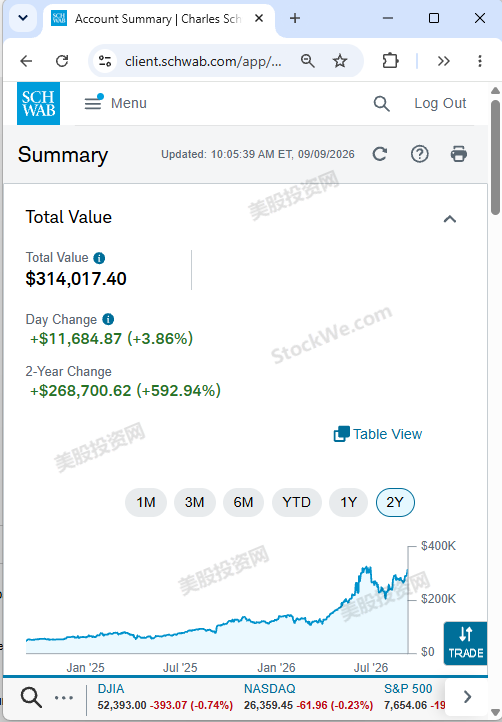
Task: Print the Summary page
Action: tap(459, 154)
